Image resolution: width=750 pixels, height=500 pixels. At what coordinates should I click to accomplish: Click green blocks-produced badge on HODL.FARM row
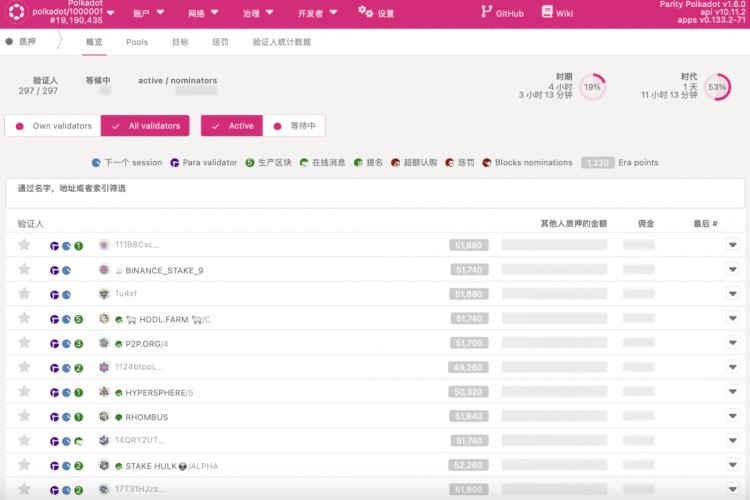[78, 319]
